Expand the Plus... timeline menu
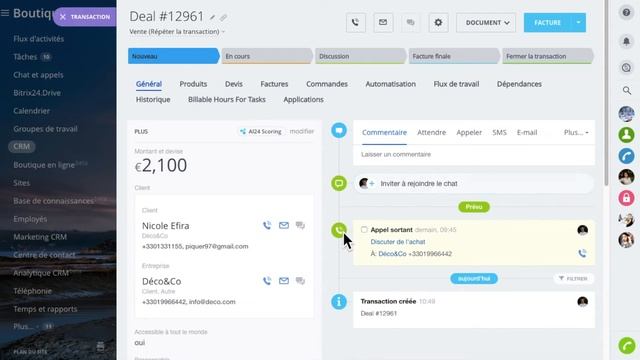Viewport: 640px width, 360px height. click(x=576, y=133)
